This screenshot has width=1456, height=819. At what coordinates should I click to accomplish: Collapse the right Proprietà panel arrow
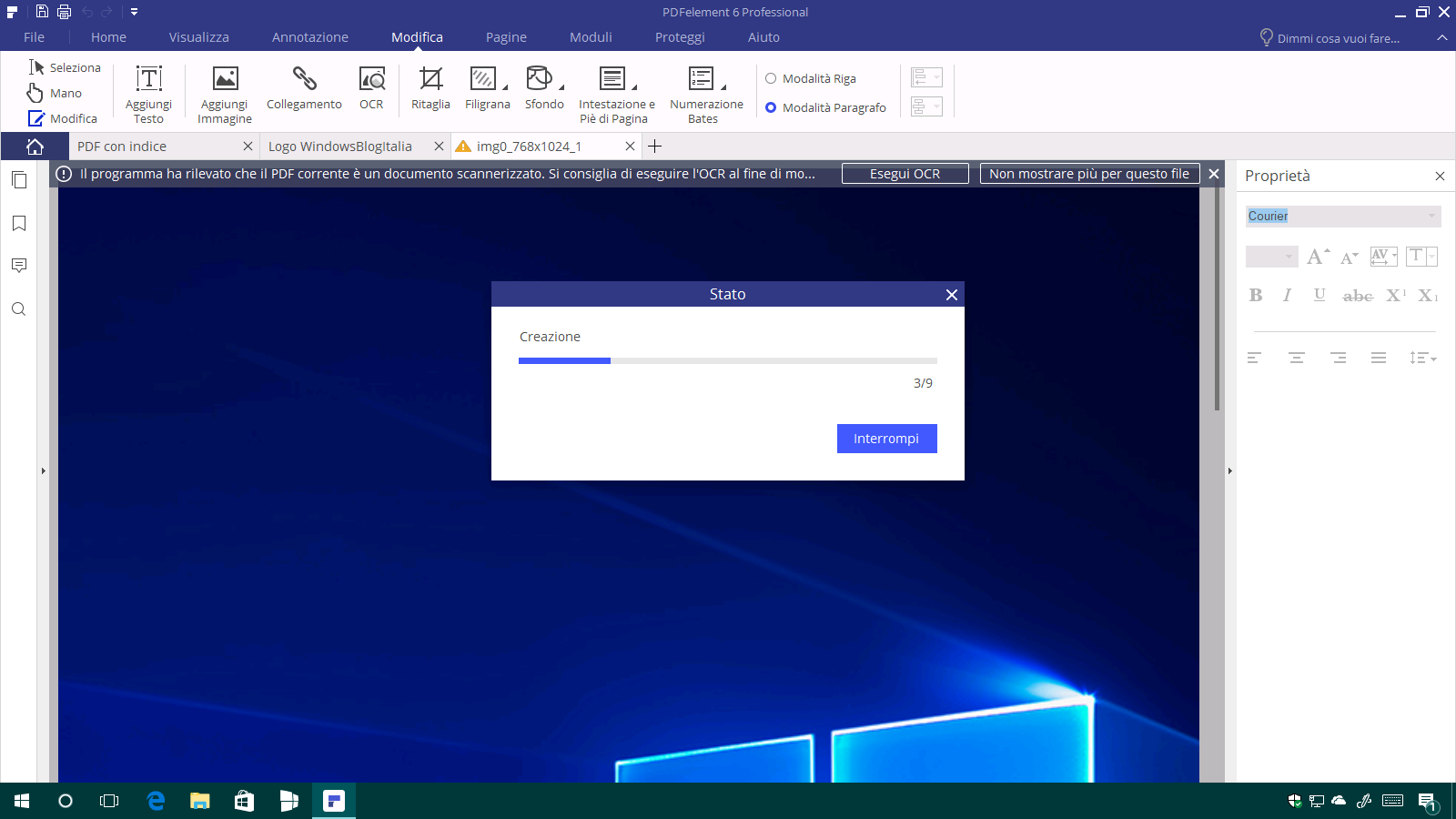coord(1230,471)
